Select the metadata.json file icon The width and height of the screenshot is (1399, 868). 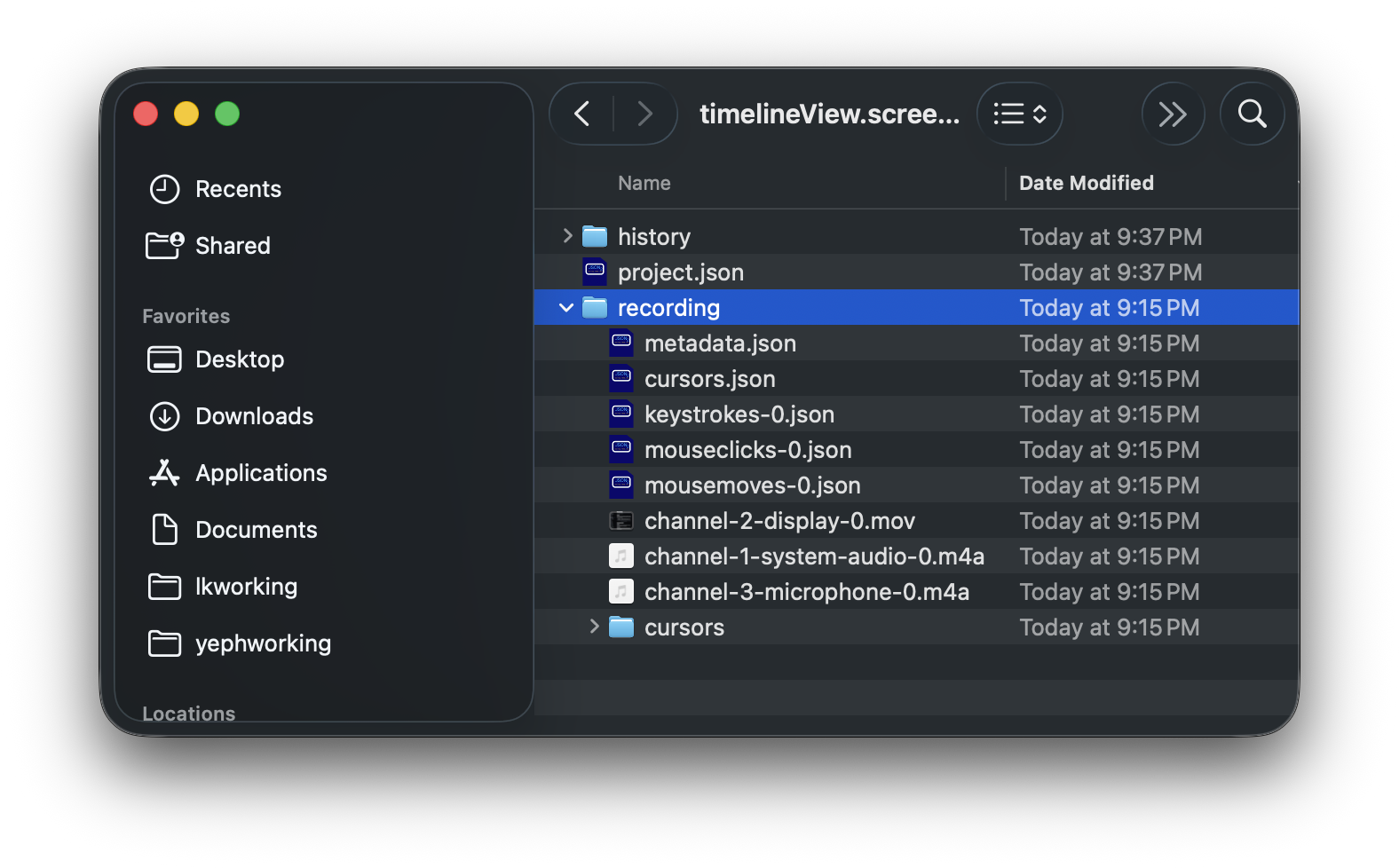[621, 343]
